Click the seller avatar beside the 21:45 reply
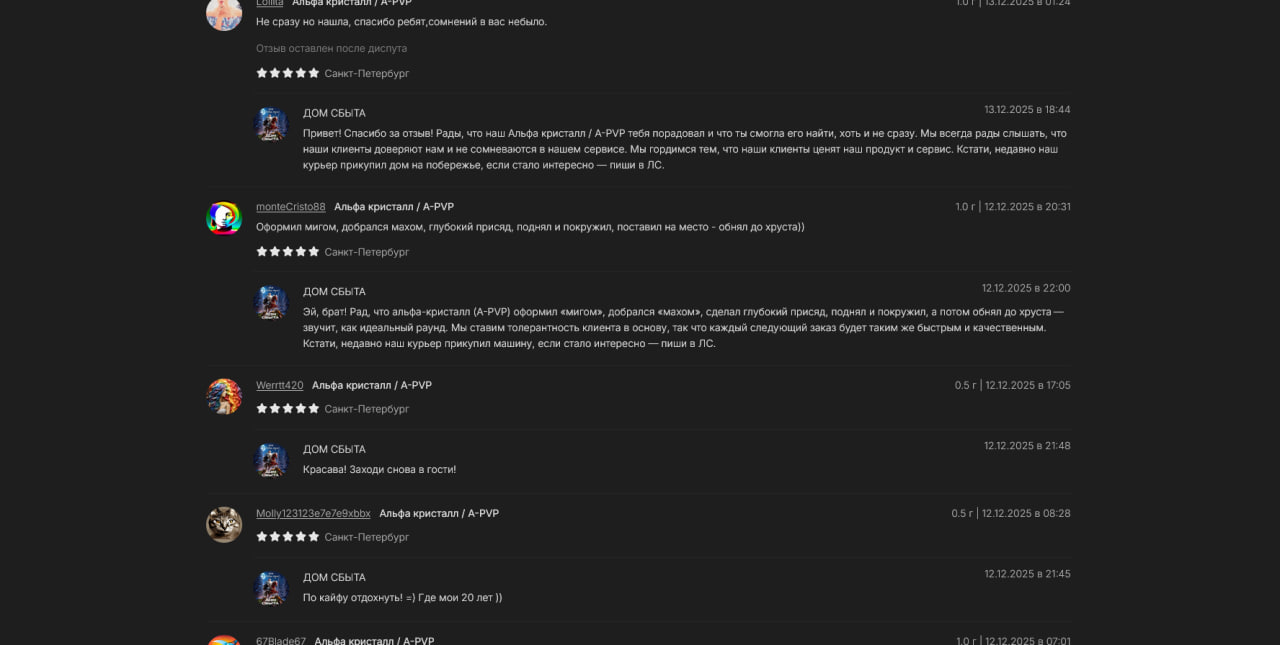1280x645 pixels. tap(270, 588)
